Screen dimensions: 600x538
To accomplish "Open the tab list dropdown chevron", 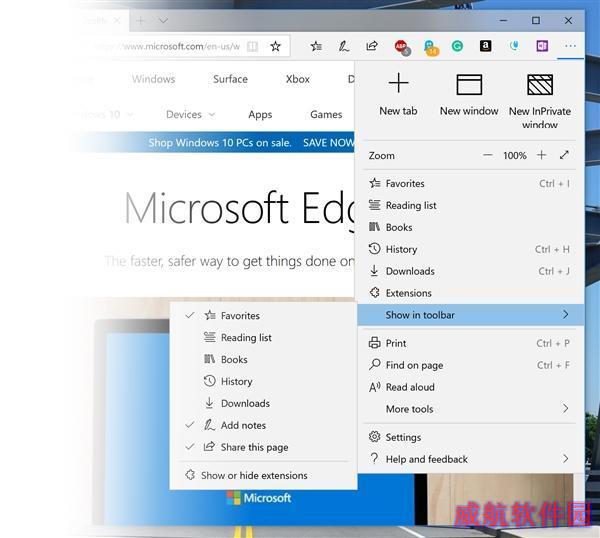I will click(x=163, y=21).
